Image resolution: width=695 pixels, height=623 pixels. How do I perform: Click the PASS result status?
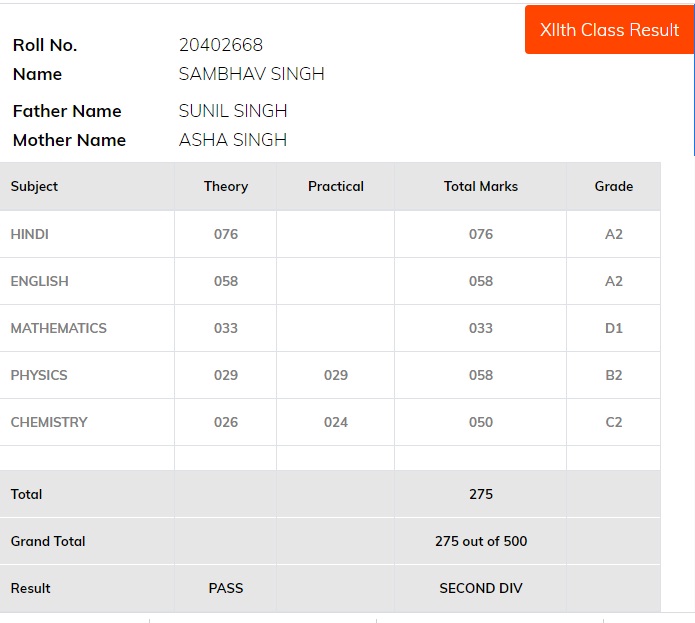[226, 588]
